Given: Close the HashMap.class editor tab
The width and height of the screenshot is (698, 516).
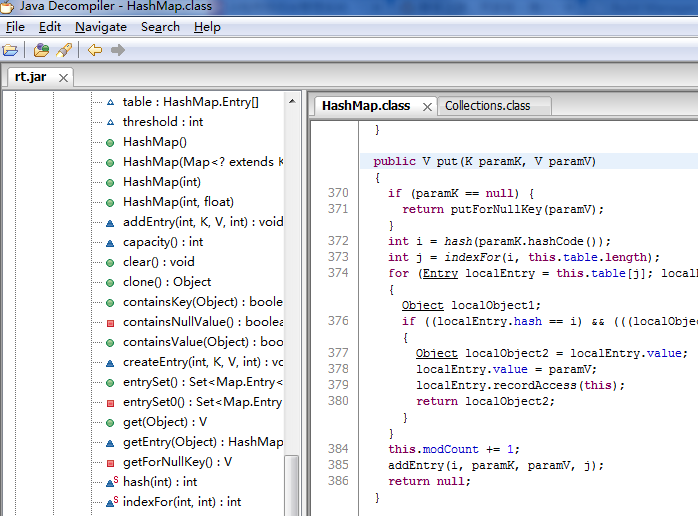Looking at the screenshot, I should pyautogui.click(x=427, y=106).
